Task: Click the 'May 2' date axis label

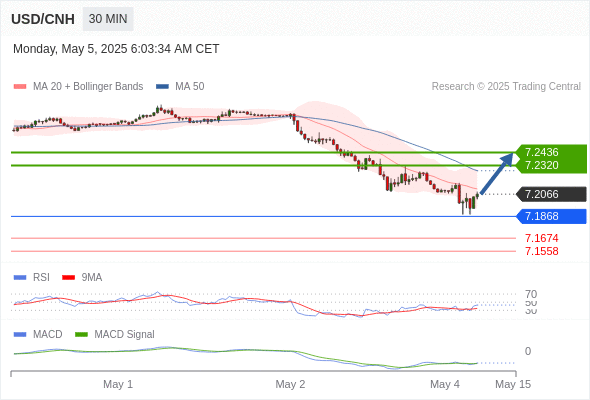Action: point(290,384)
